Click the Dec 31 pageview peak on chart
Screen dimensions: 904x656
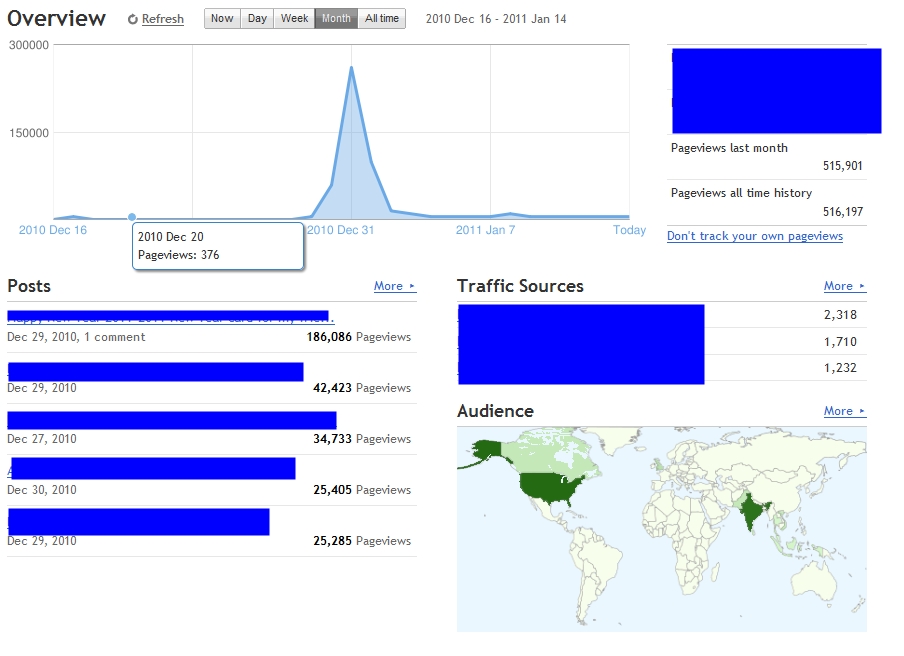click(351, 68)
